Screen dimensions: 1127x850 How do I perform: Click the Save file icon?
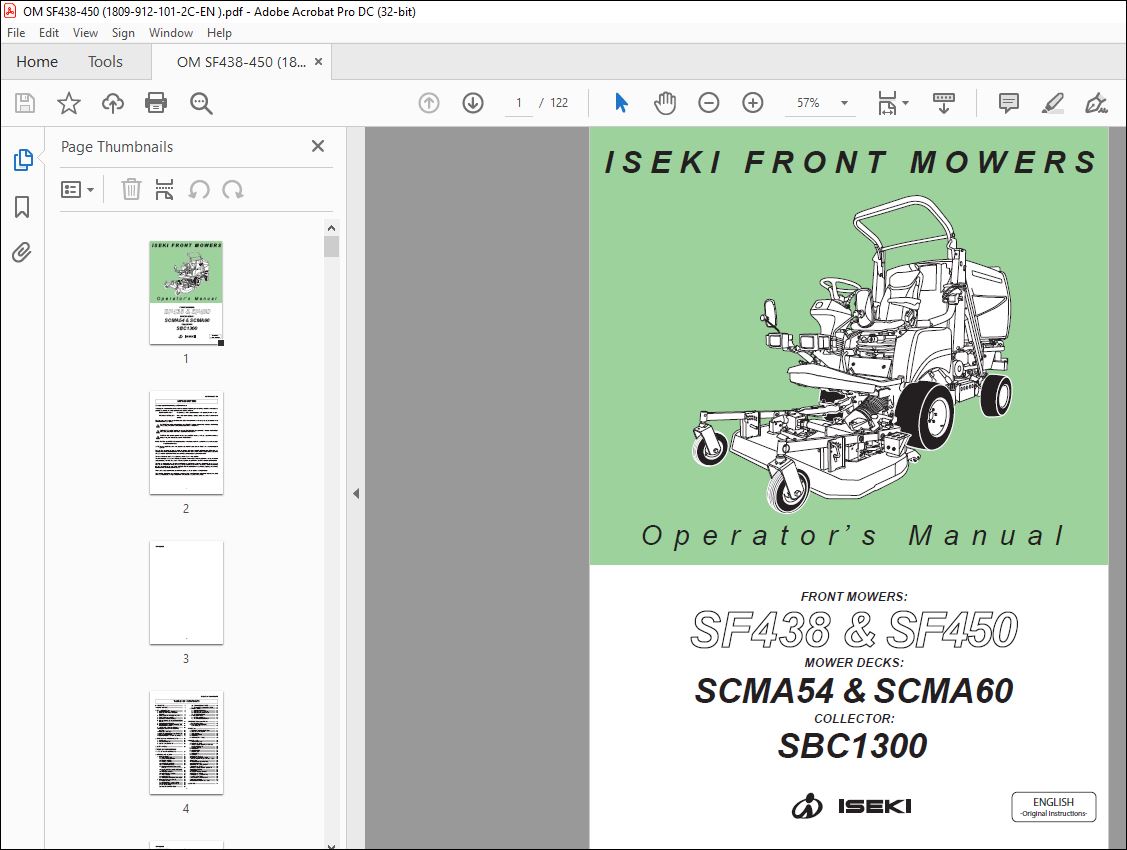point(25,103)
